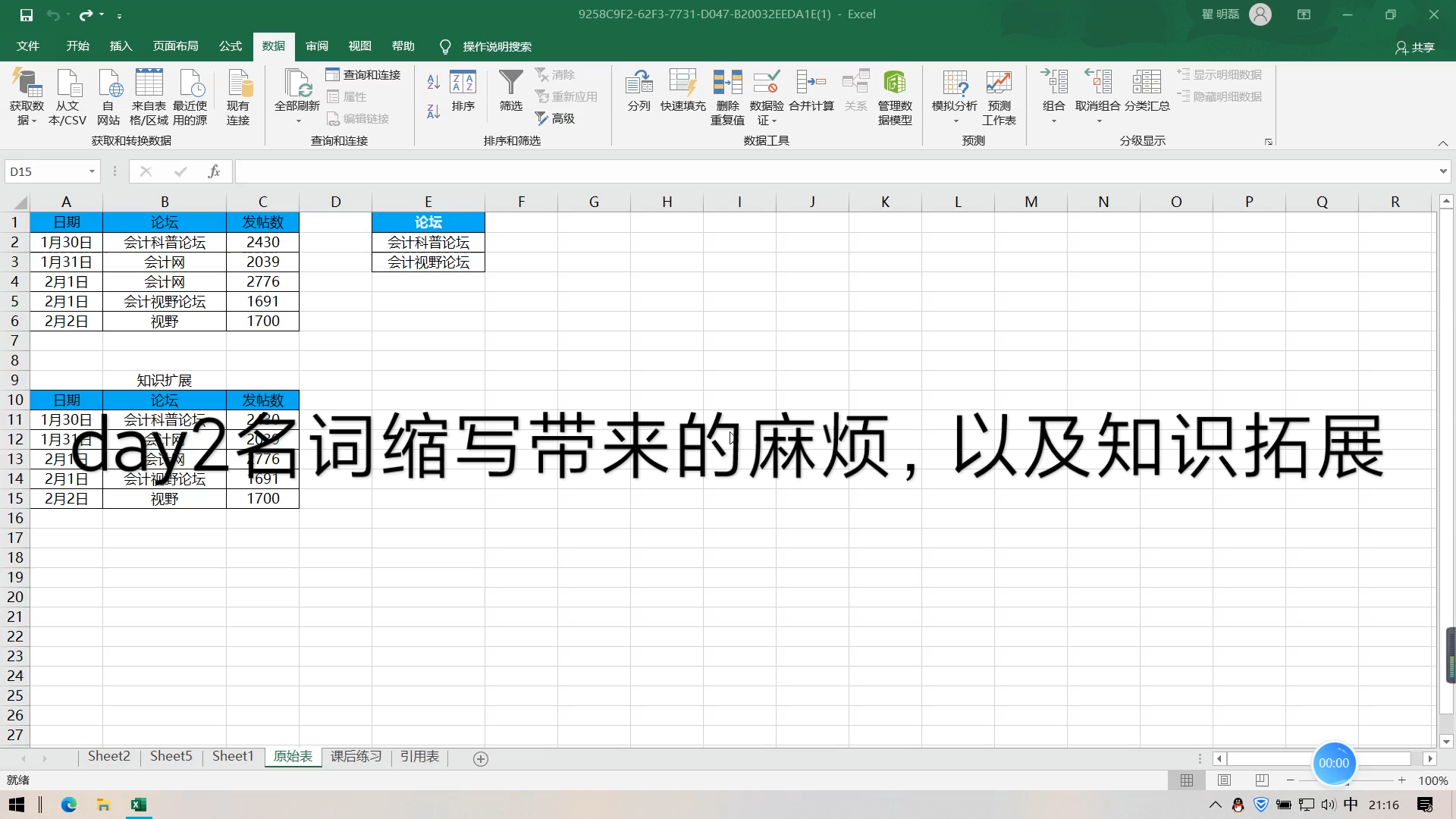The width and height of the screenshot is (1456, 819).
Task: Customize the quick access toolbar dropdown
Action: pyautogui.click(x=119, y=15)
